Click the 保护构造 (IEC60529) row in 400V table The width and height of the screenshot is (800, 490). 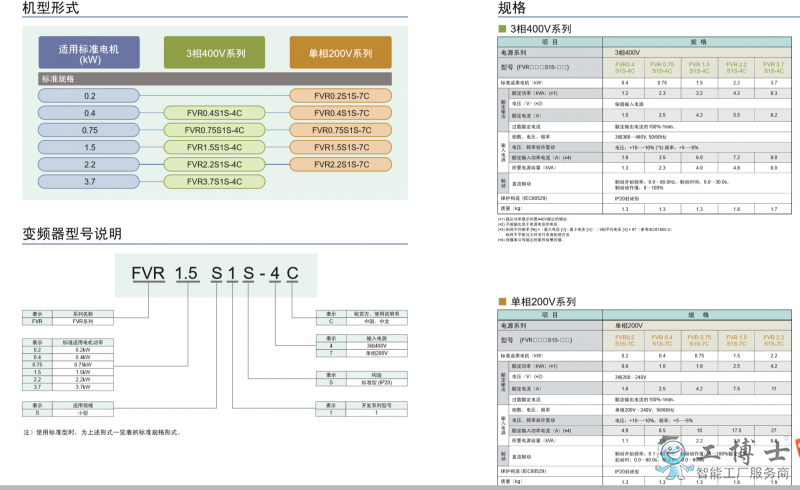tap(645, 198)
